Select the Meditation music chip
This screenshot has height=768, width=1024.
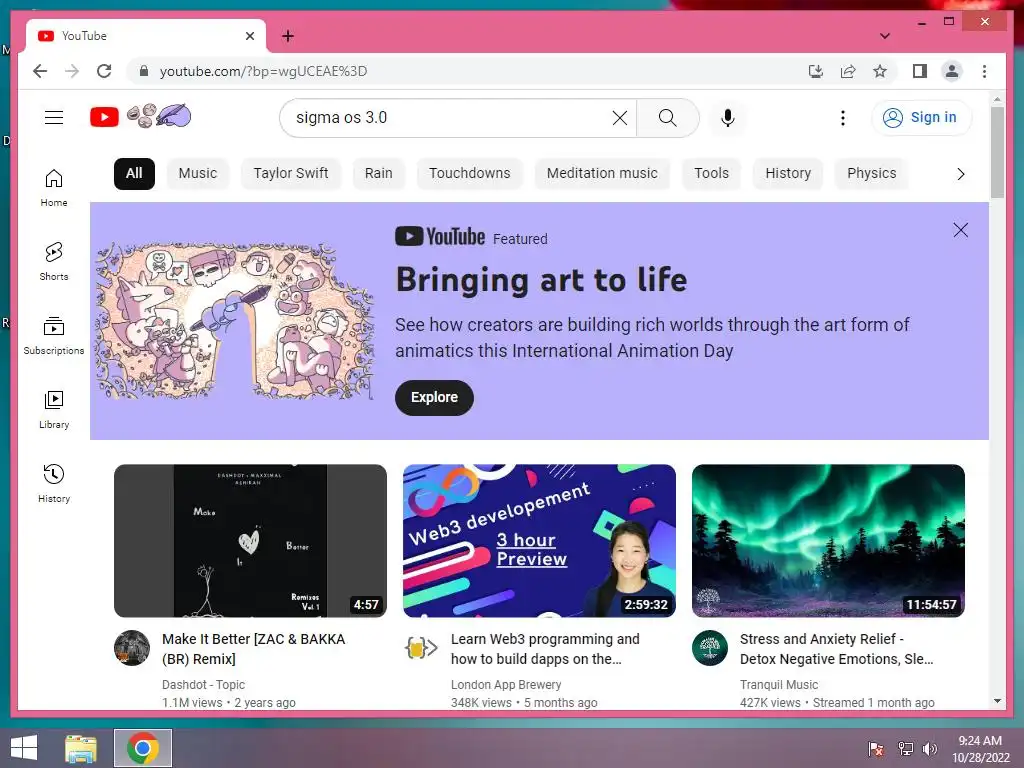click(x=602, y=174)
